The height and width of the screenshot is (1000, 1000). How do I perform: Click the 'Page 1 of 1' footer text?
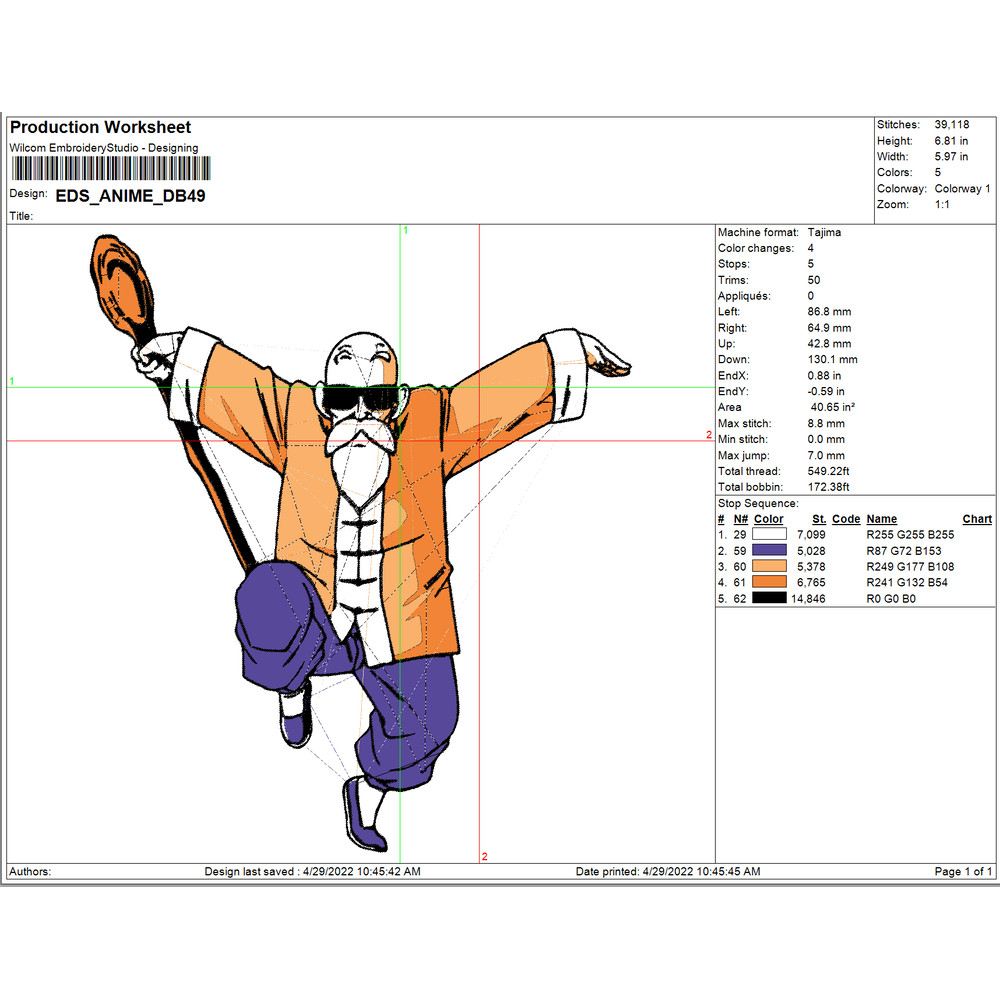pos(963,872)
